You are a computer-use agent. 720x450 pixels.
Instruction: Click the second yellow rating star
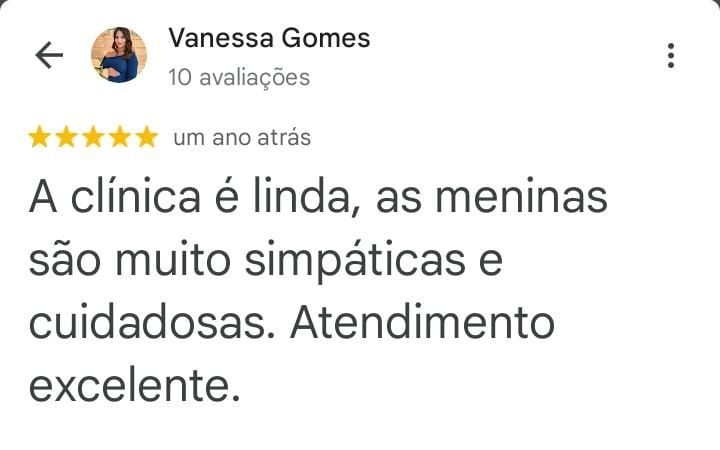point(66,137)
